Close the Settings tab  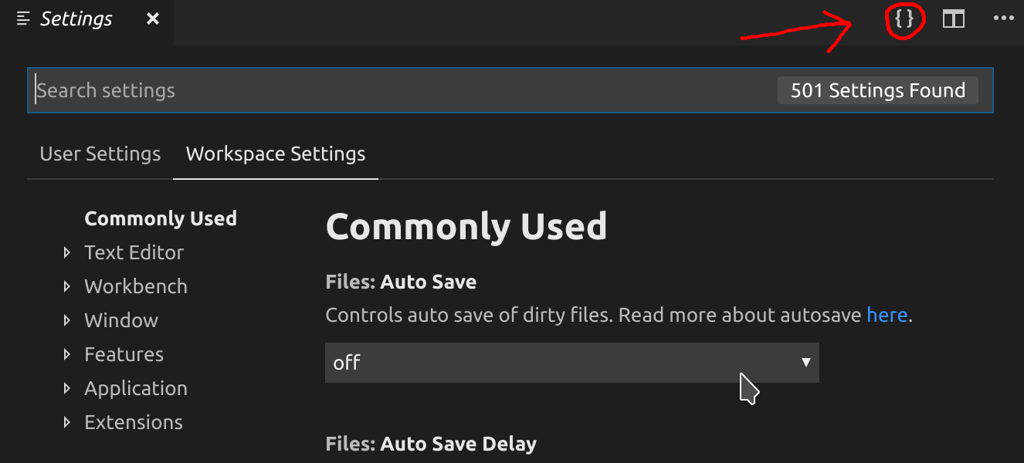[x=153, y=20]
